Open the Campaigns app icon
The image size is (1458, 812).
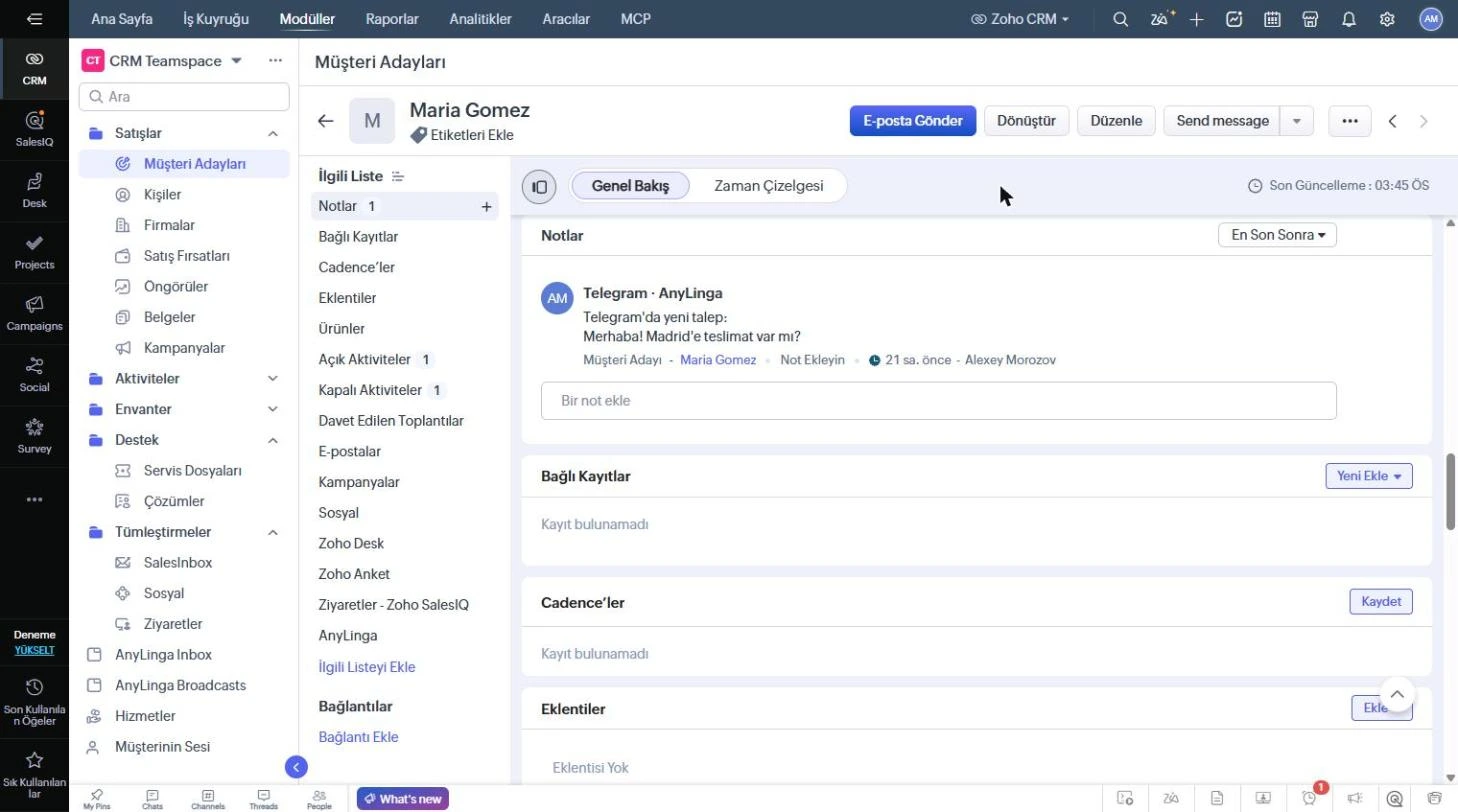coord(34,312)
